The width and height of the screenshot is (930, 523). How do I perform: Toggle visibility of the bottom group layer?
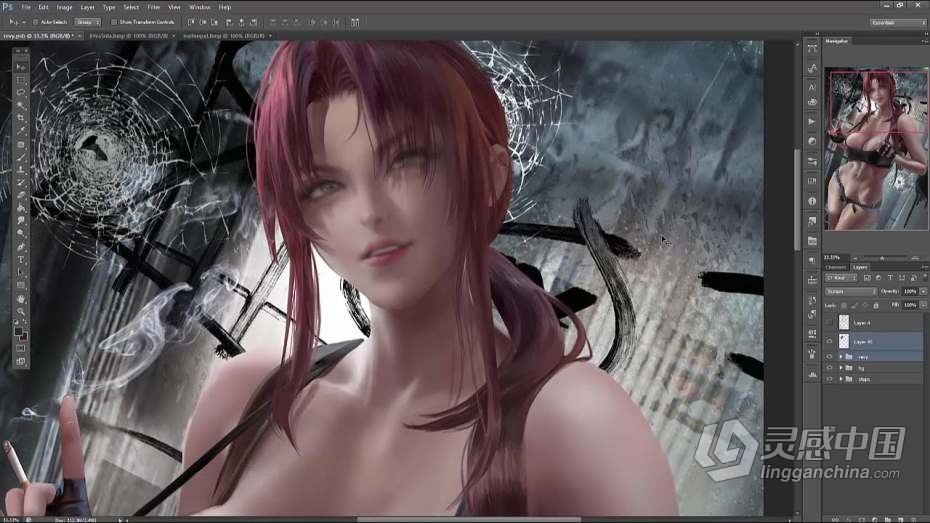[x=829, y=379]
